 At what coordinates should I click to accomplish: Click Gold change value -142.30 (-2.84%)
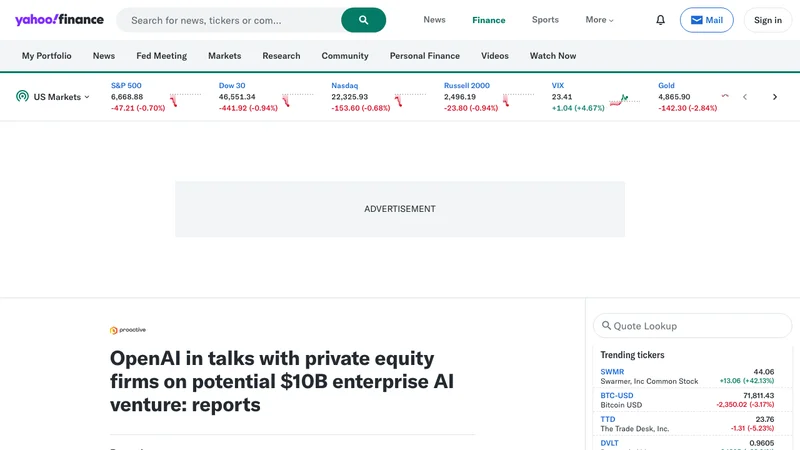687,108
